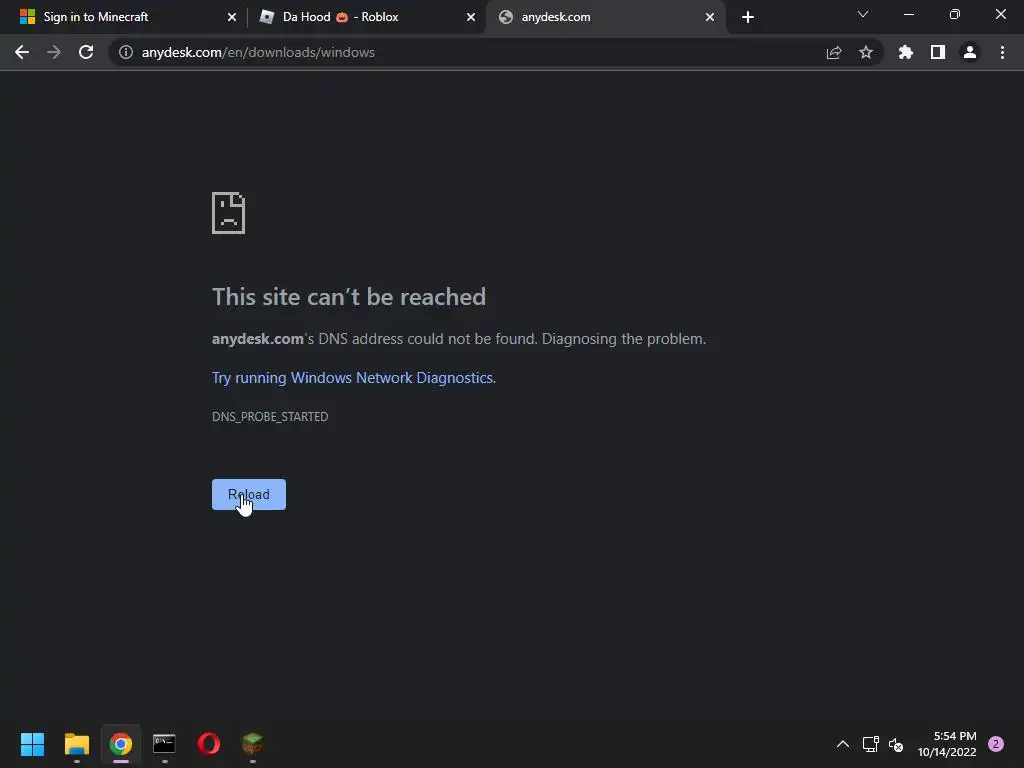Reload page with the toolbar refresh icon
This screenshot has width=1024, height=768.
tap(86, 52)
